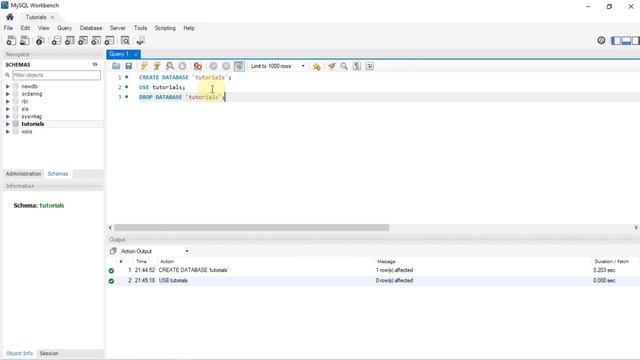The width and height of the screenshot is (640, 360).
Task: Run Explain on current statement
Action: [169, 66]
